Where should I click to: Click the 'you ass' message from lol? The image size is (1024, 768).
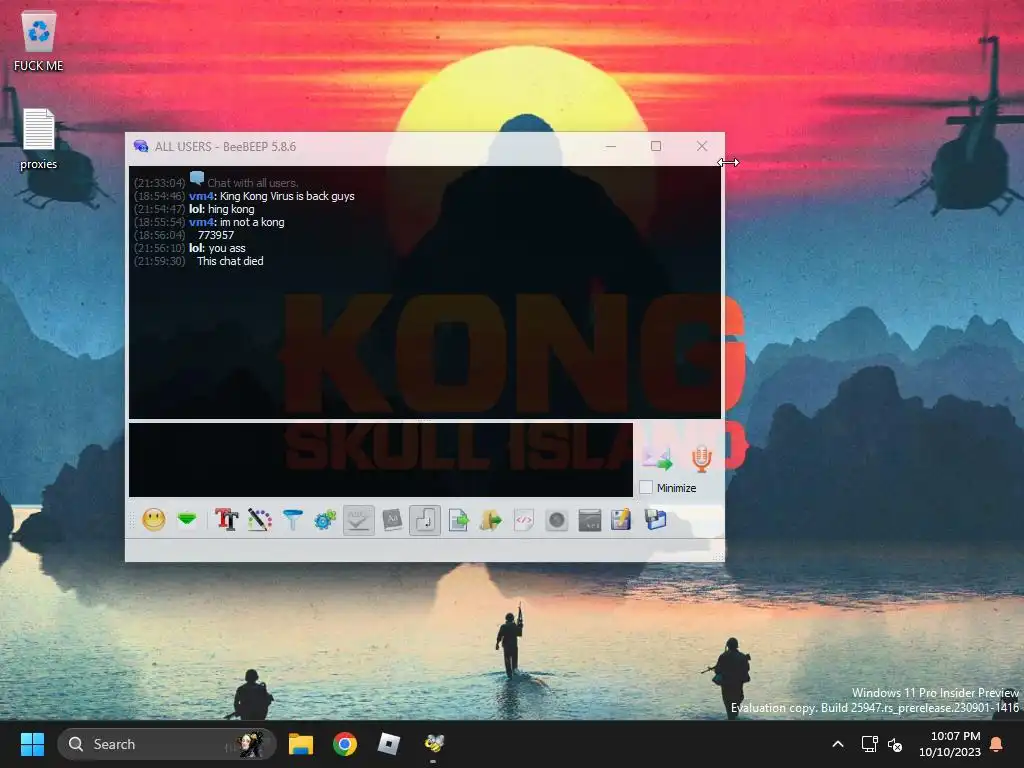pos(227,248)
